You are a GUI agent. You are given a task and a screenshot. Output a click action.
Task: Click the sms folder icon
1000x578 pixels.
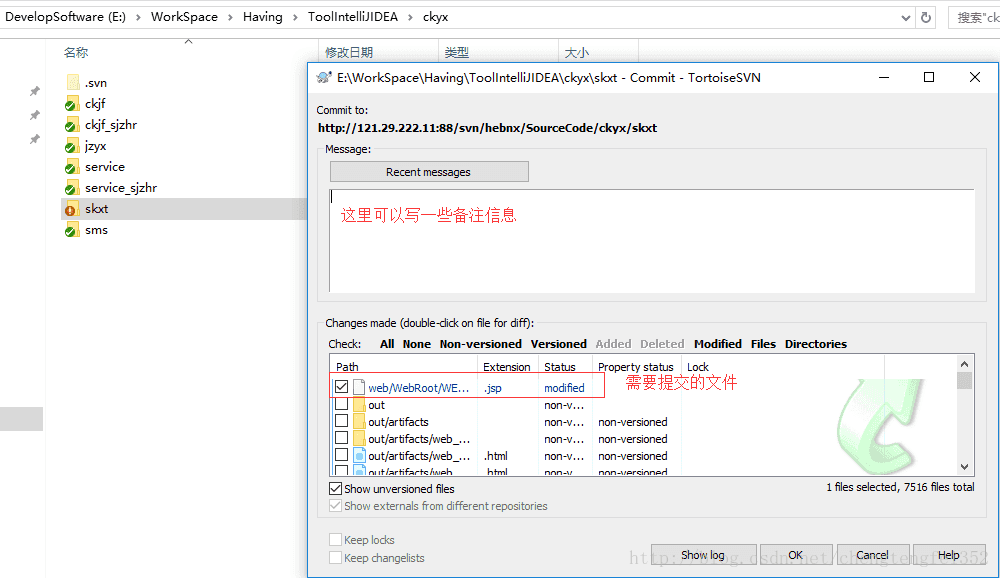tap(71, 230)
